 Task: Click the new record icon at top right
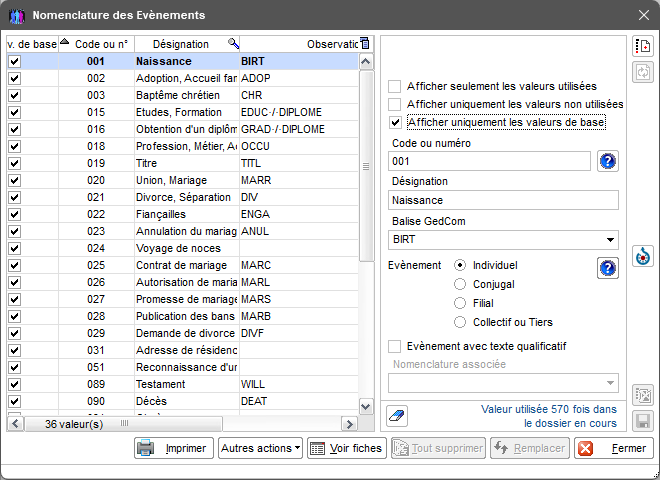643,46
